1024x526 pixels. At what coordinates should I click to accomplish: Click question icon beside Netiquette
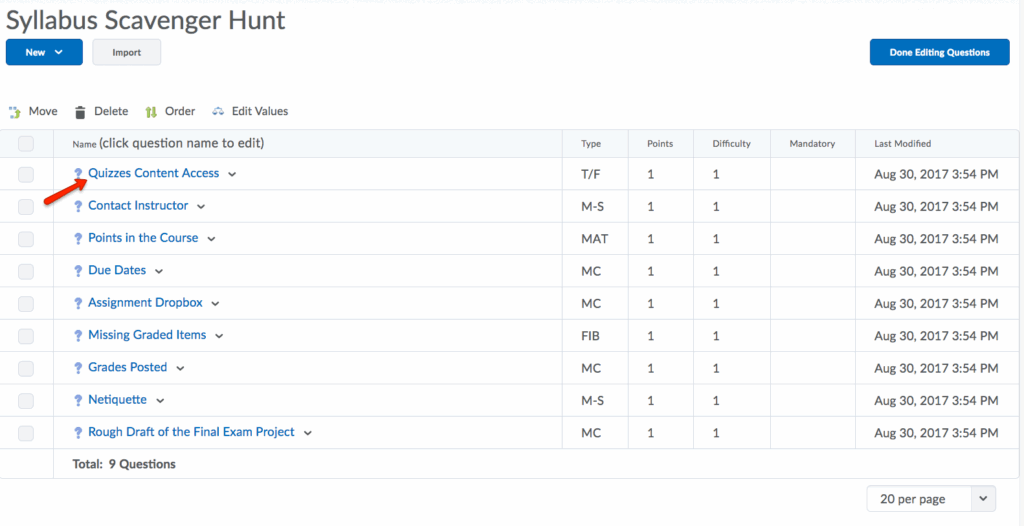[78, 400]
